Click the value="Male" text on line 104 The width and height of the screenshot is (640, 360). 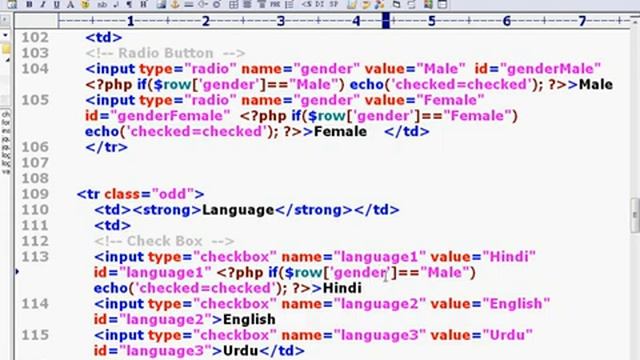[x=415, y=69]
